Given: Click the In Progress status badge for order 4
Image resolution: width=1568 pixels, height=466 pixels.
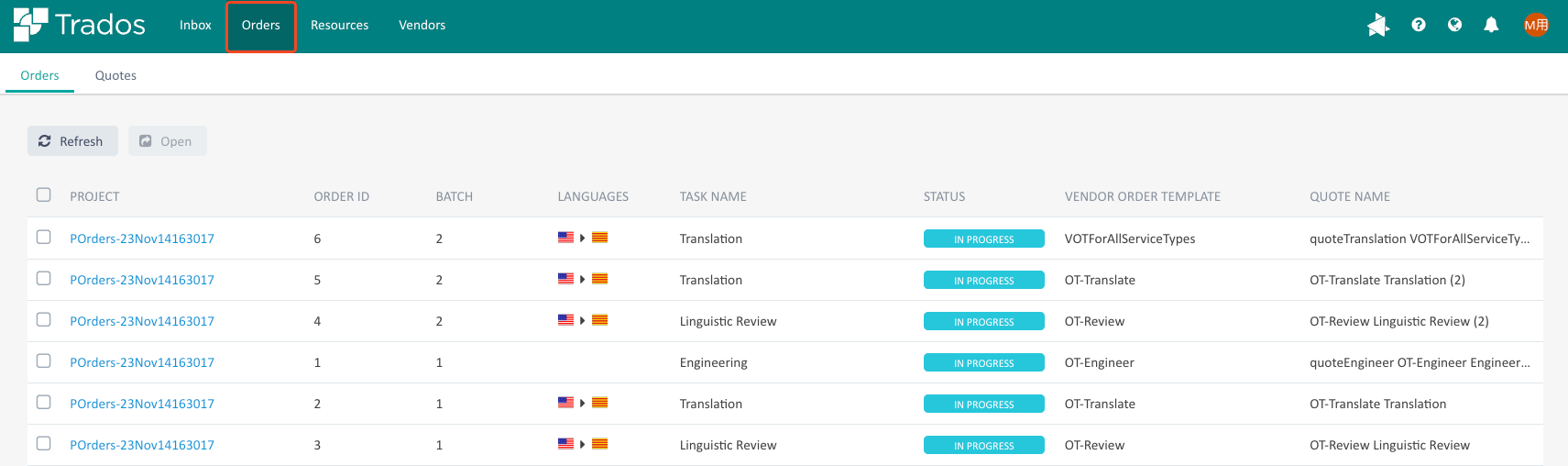Looking at the screenshot, I should point(983,321).
